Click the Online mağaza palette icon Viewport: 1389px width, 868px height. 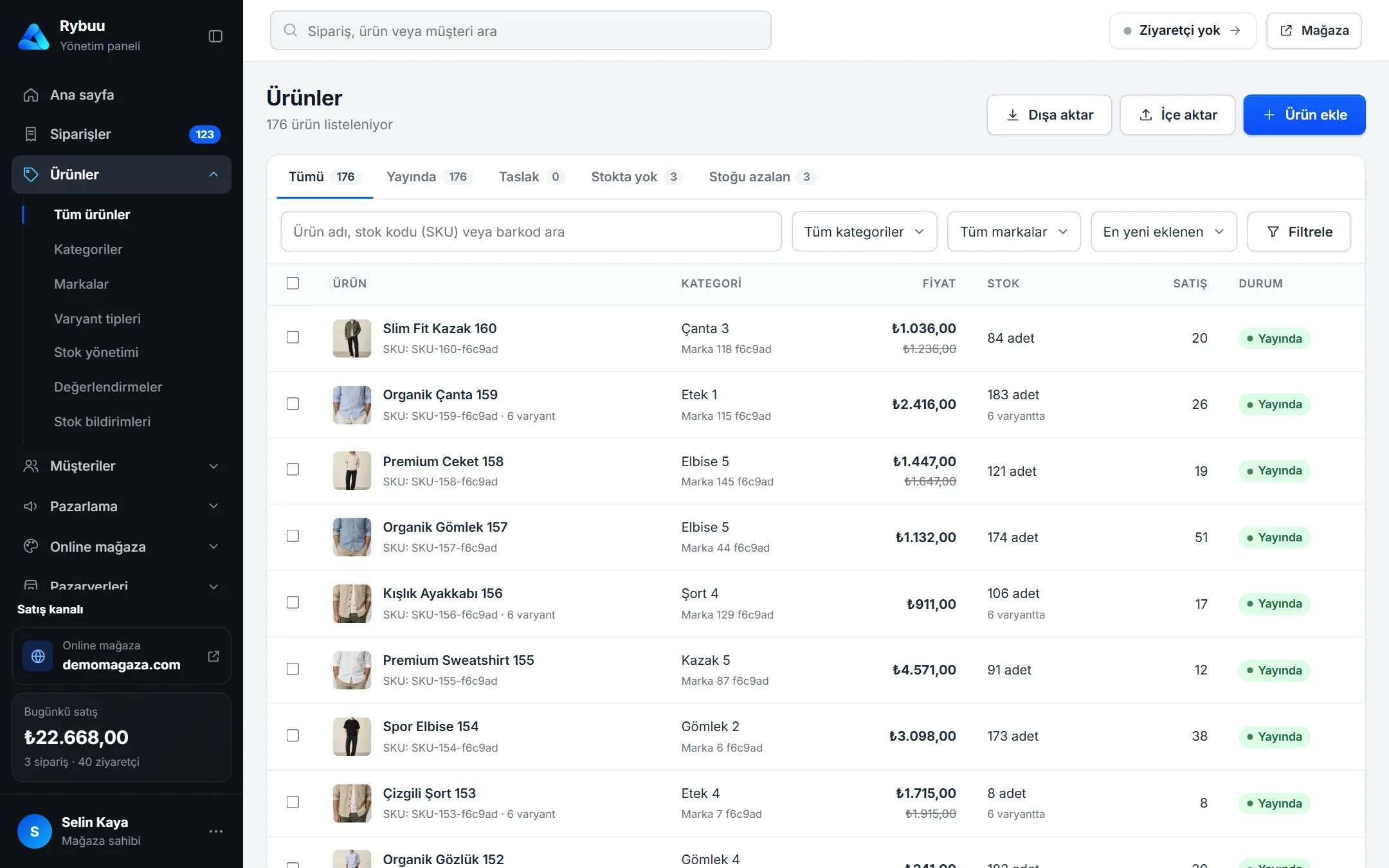[x=31, y=547]
